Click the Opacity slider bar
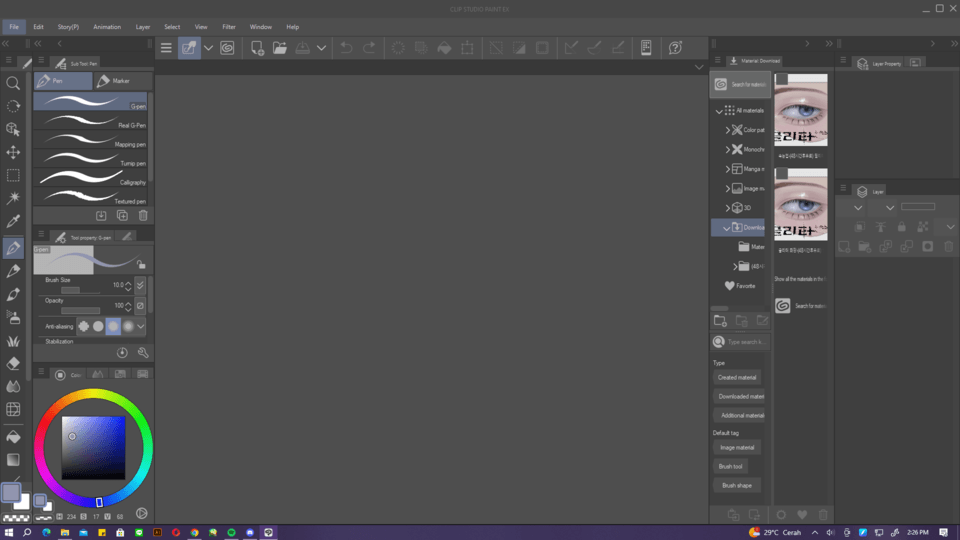This screenshot has width=960, height=540. coord(80,310)
